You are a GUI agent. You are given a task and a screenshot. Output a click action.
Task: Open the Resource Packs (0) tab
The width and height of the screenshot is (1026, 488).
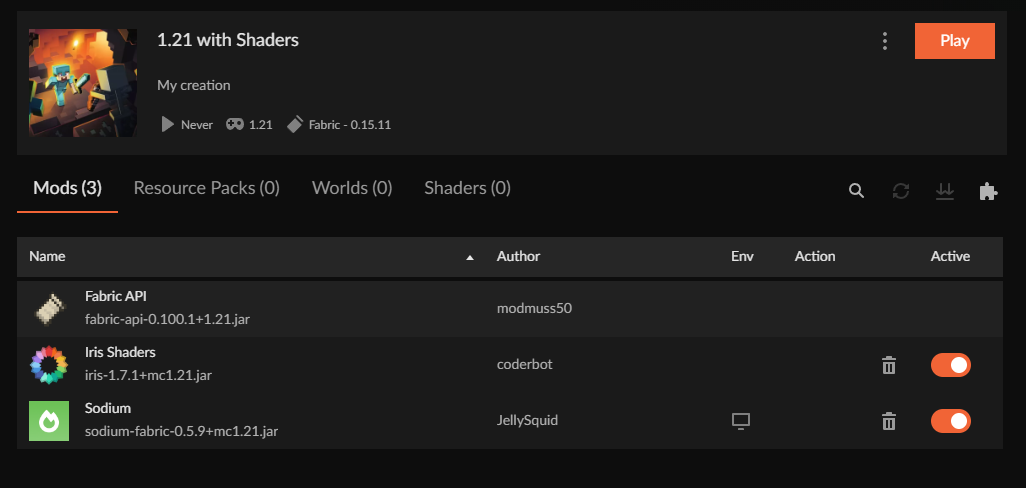(207, 188)
